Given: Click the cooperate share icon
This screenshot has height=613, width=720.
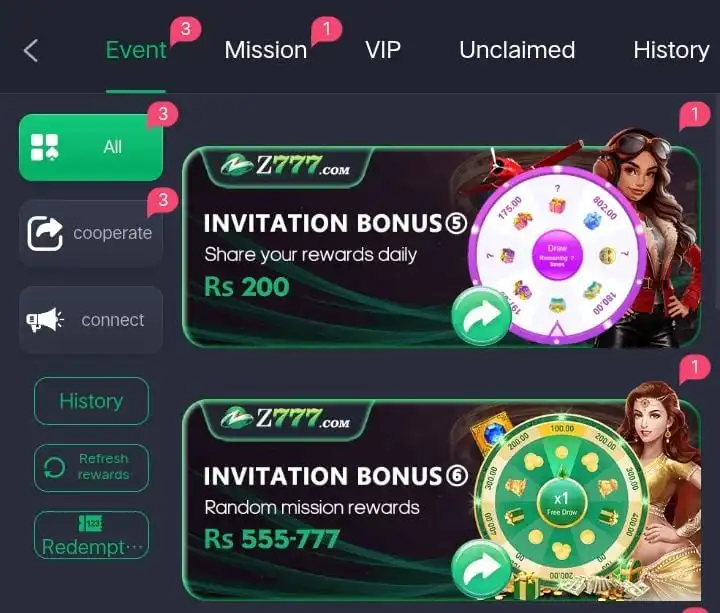Looking at the screenshot, I should pos(45,233).
